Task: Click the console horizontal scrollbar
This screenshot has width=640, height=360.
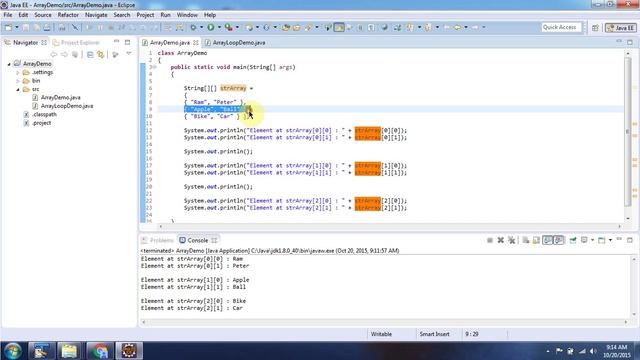Action: pos(384,322)
